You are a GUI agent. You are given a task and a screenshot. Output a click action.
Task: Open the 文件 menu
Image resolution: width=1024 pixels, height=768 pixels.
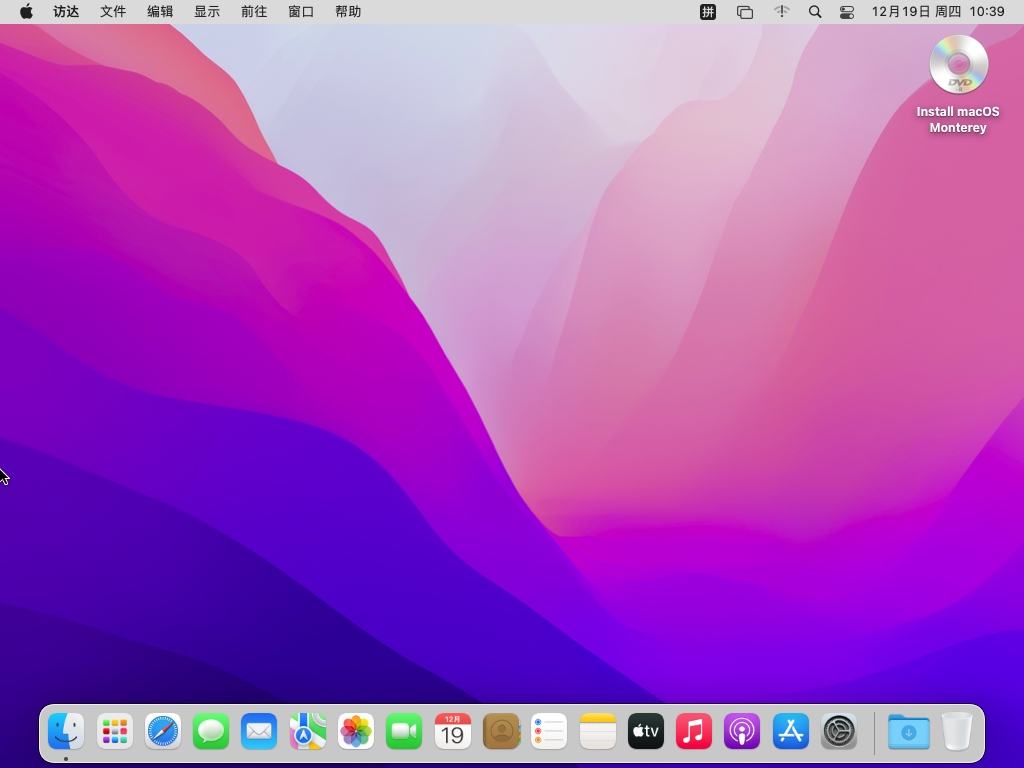click(113, 12)
